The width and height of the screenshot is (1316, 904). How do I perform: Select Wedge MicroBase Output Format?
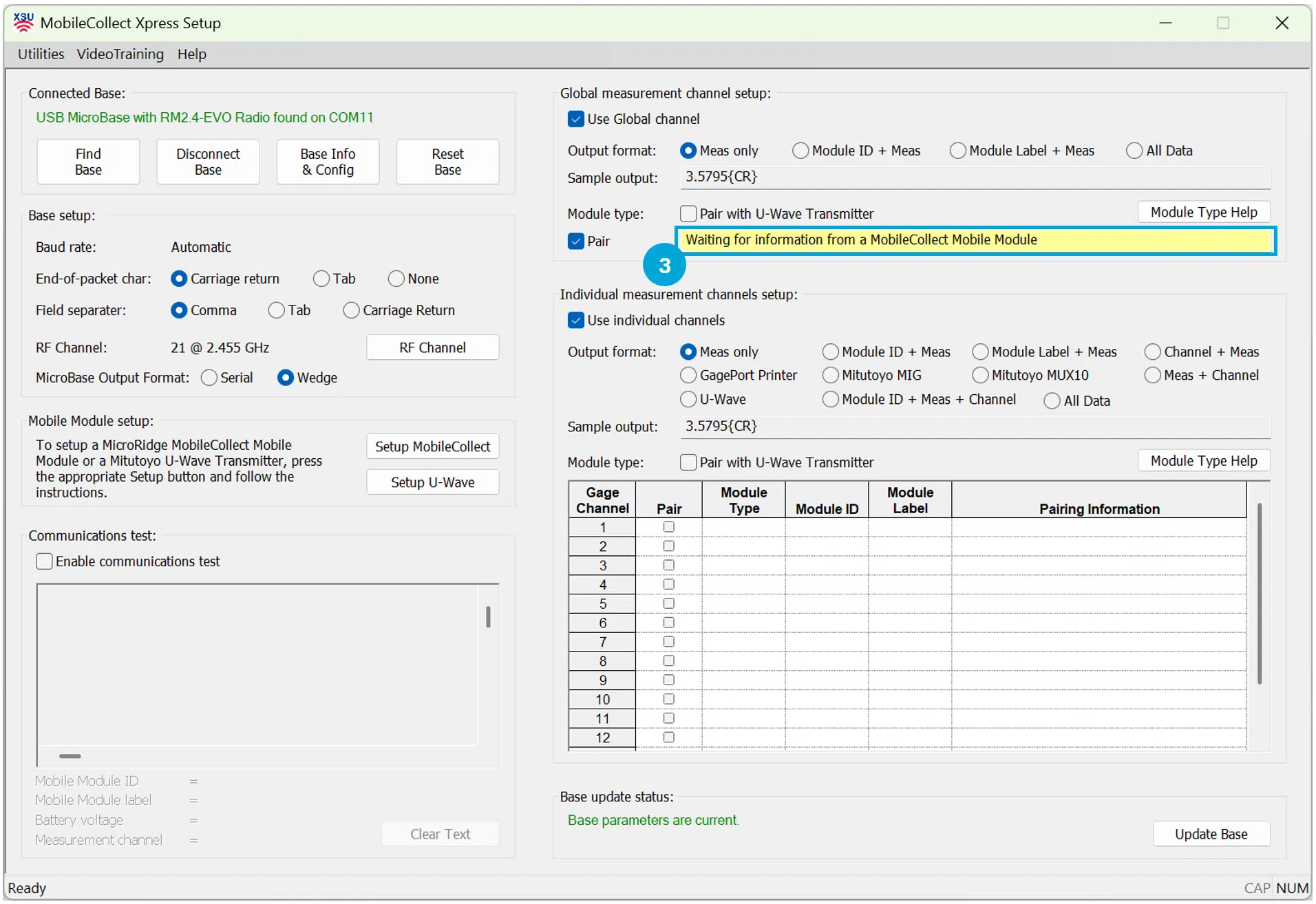pos(285,378)
